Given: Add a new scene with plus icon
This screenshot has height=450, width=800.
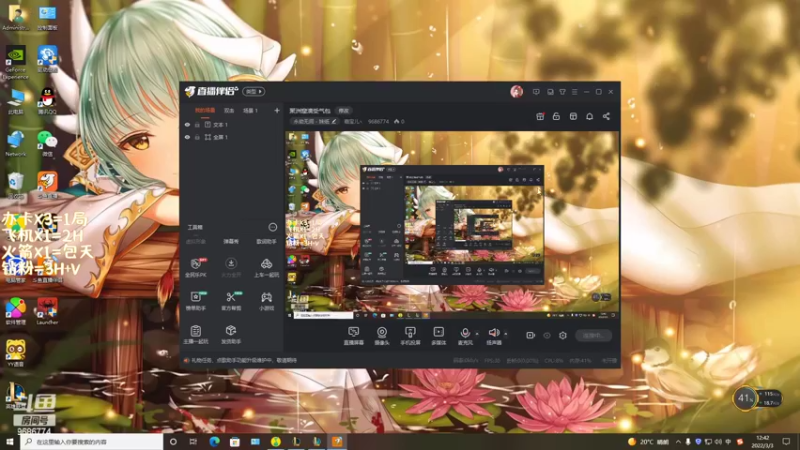Looking at the screenshot, I should (277, 110).
